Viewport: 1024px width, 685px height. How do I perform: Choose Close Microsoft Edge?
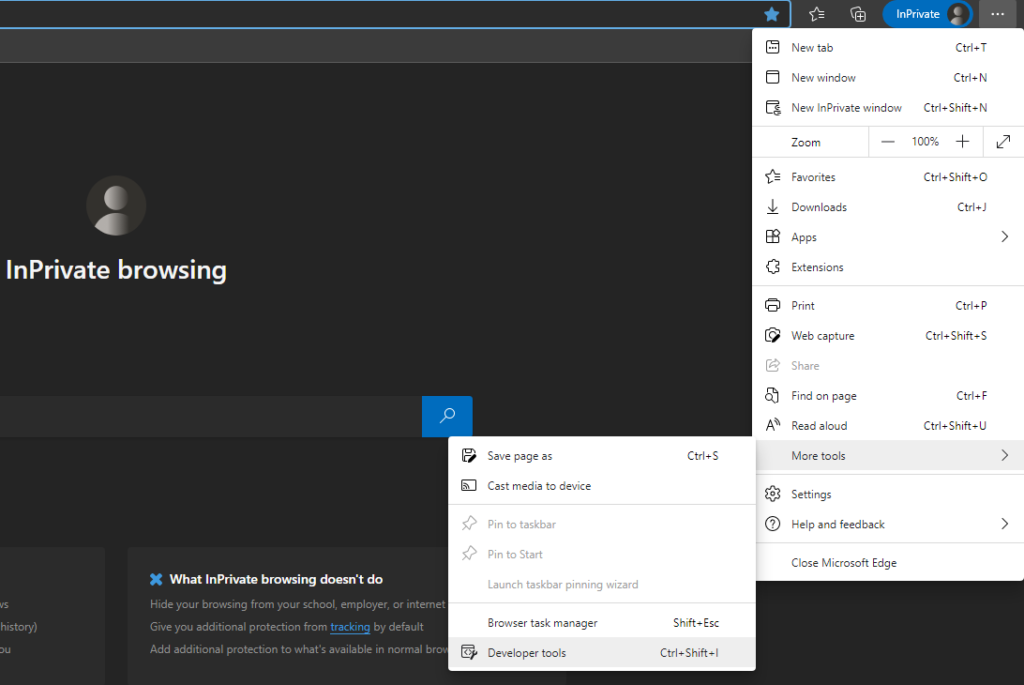pos(889,562)
